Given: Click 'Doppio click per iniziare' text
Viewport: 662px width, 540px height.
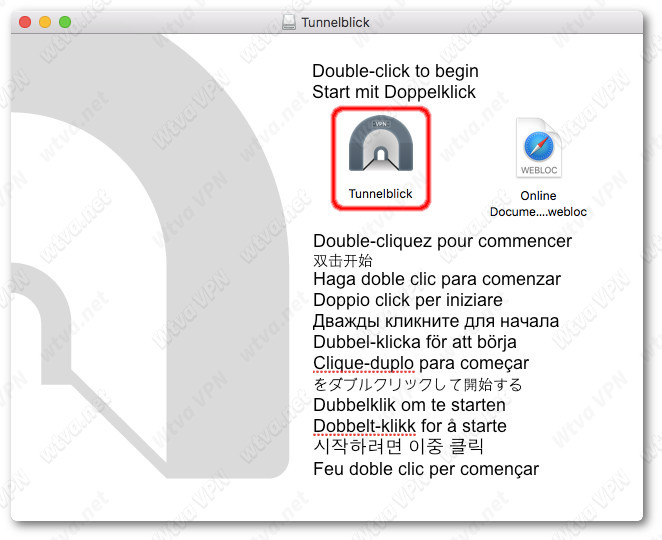Looking at the screenshot, I should point(408,300).
